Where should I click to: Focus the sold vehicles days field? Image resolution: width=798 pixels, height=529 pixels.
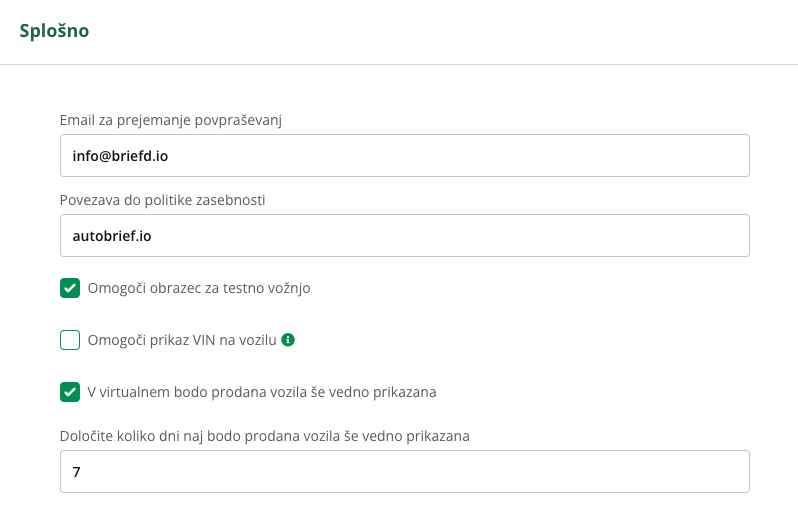click(405, 471)
